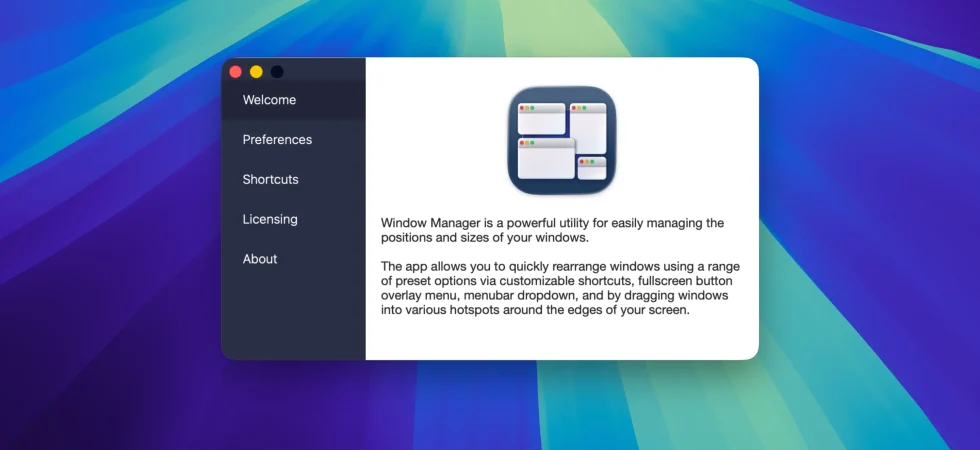This screenshot has width=980, height=450.
Task: Click the top-left mini window inside app icon
Action: 541,119
